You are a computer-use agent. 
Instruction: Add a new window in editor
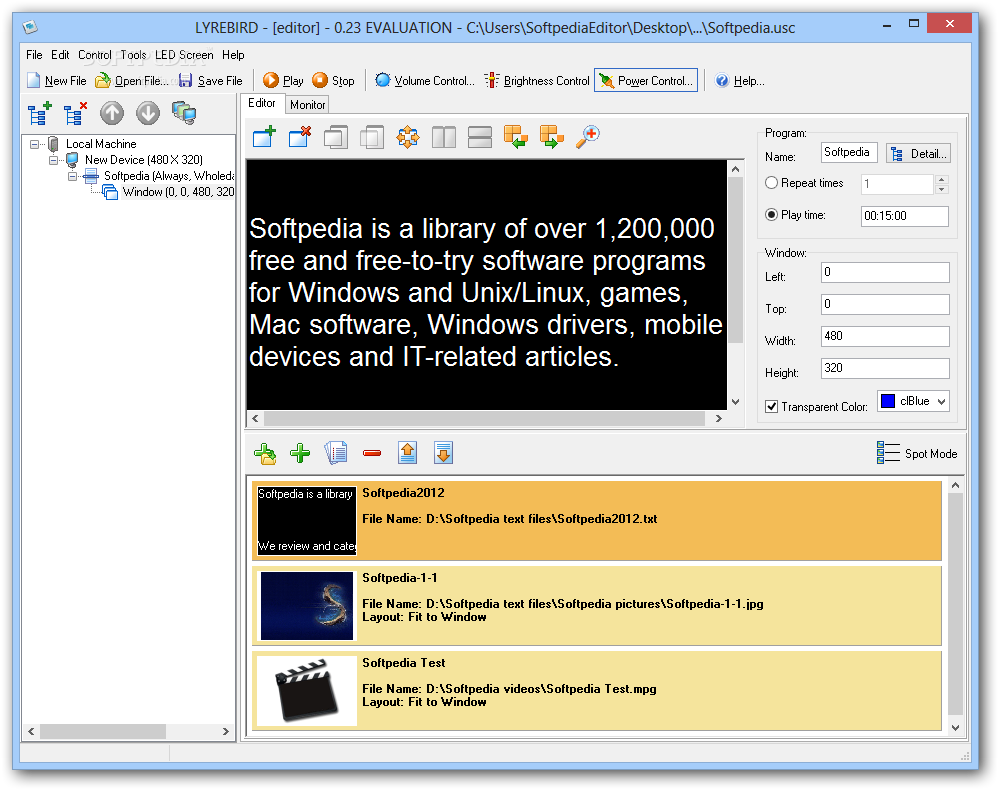point(264,136)
